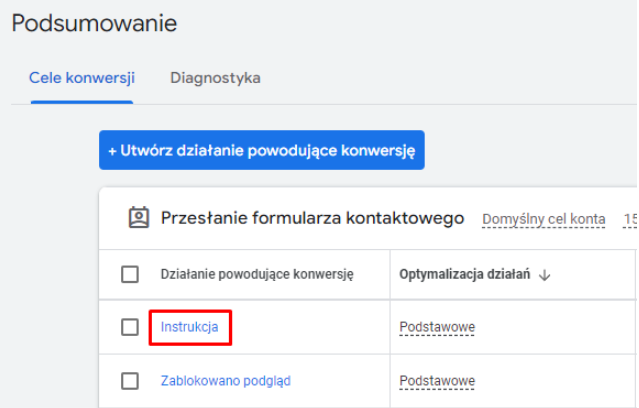The height and width of the screenshot is (408, 639).
Task: Click the Przesłanie formularza kontaktowego group title
Action: (x=312, y=218)
